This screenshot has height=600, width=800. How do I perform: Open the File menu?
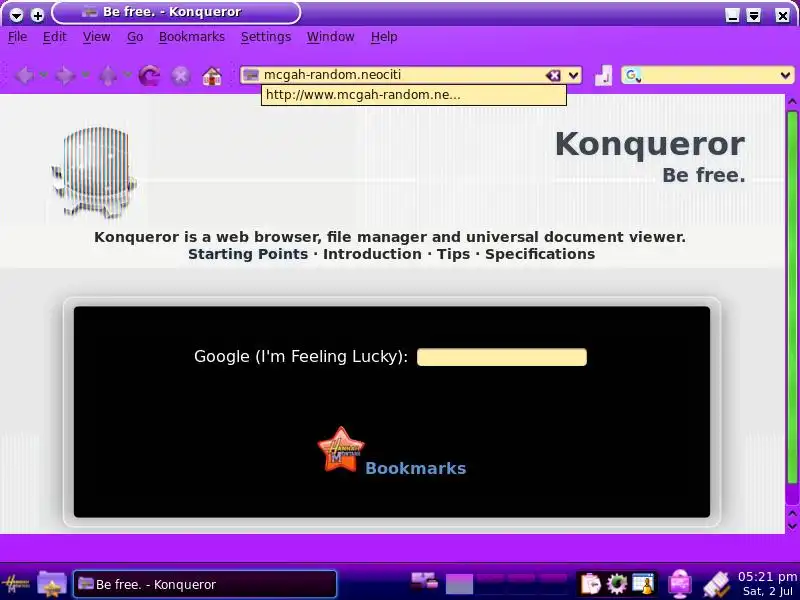17,37
